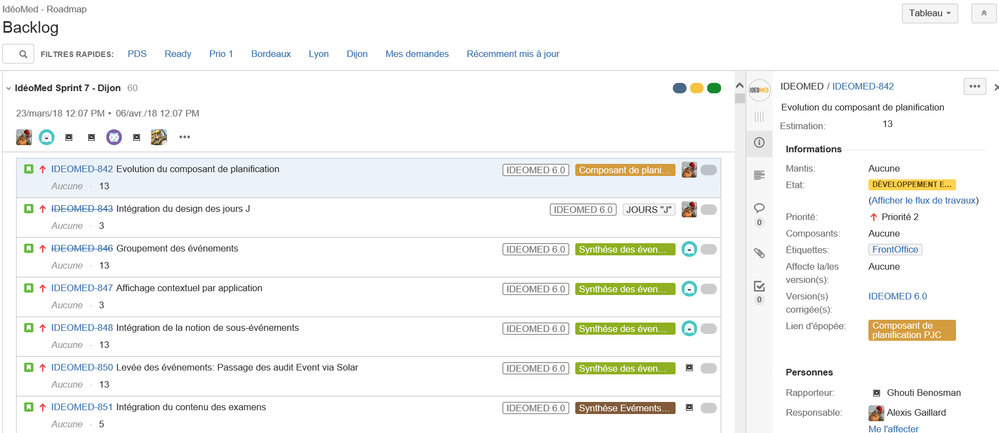Viewport: 999px width, 433px height.
Task: Click the blue status pill in sprint header
Action: (680, 89)
